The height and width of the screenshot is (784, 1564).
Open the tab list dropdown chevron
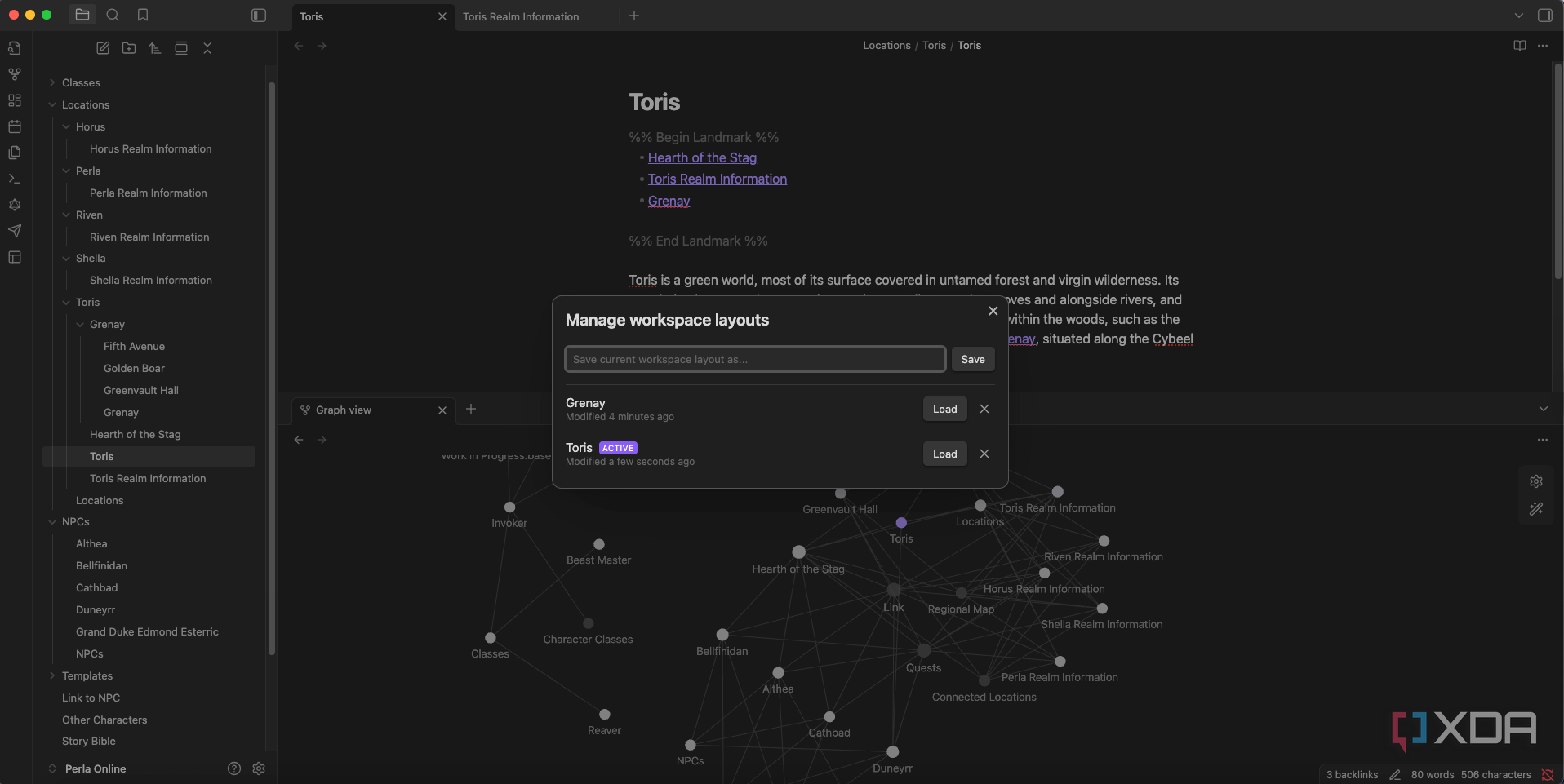(1519, 16)
